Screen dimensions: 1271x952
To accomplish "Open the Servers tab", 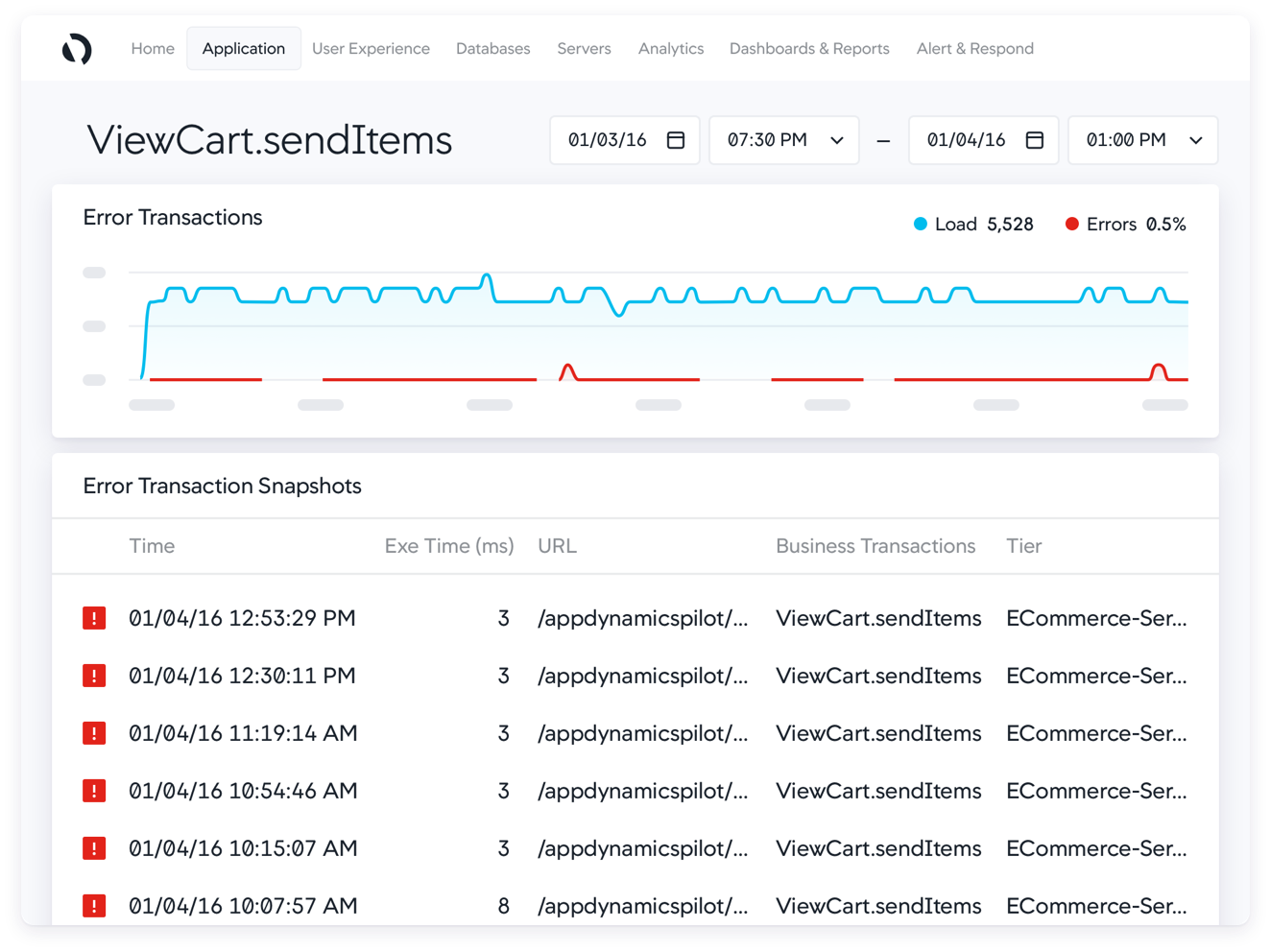I will coord(584,49).
